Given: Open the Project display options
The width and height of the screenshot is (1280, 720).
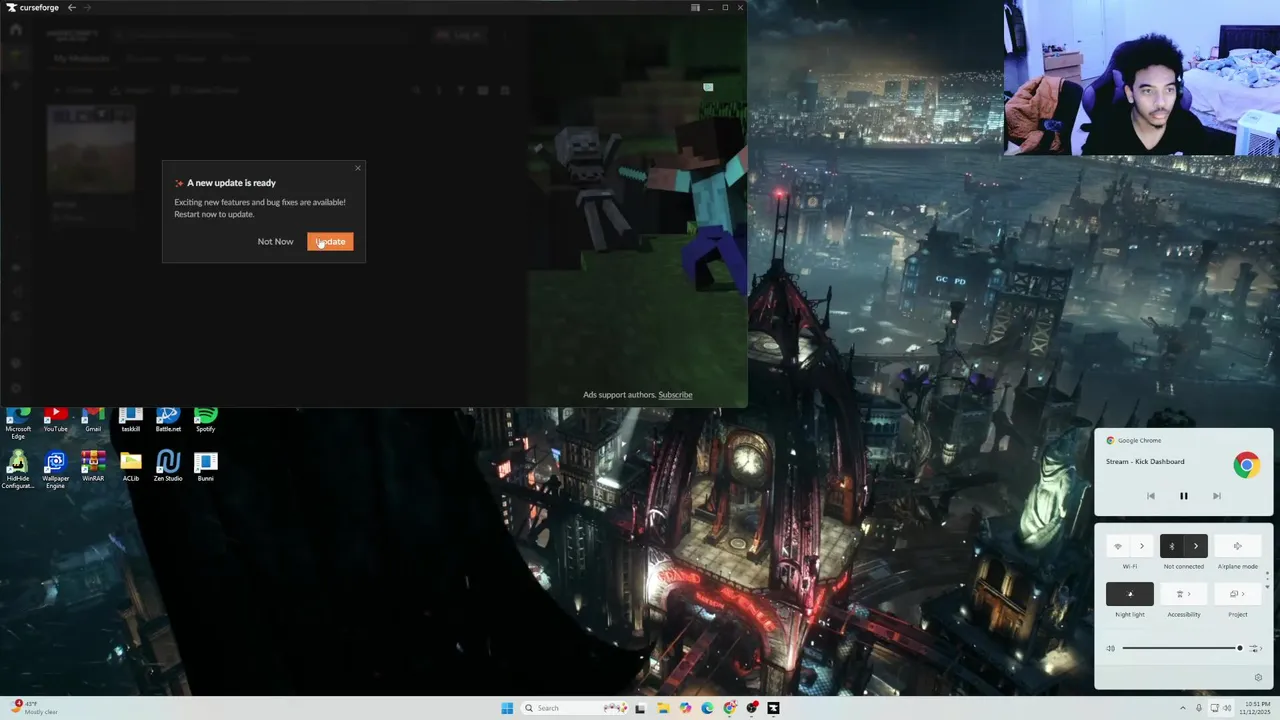Looking at the screenshot, I should 1237,594.
